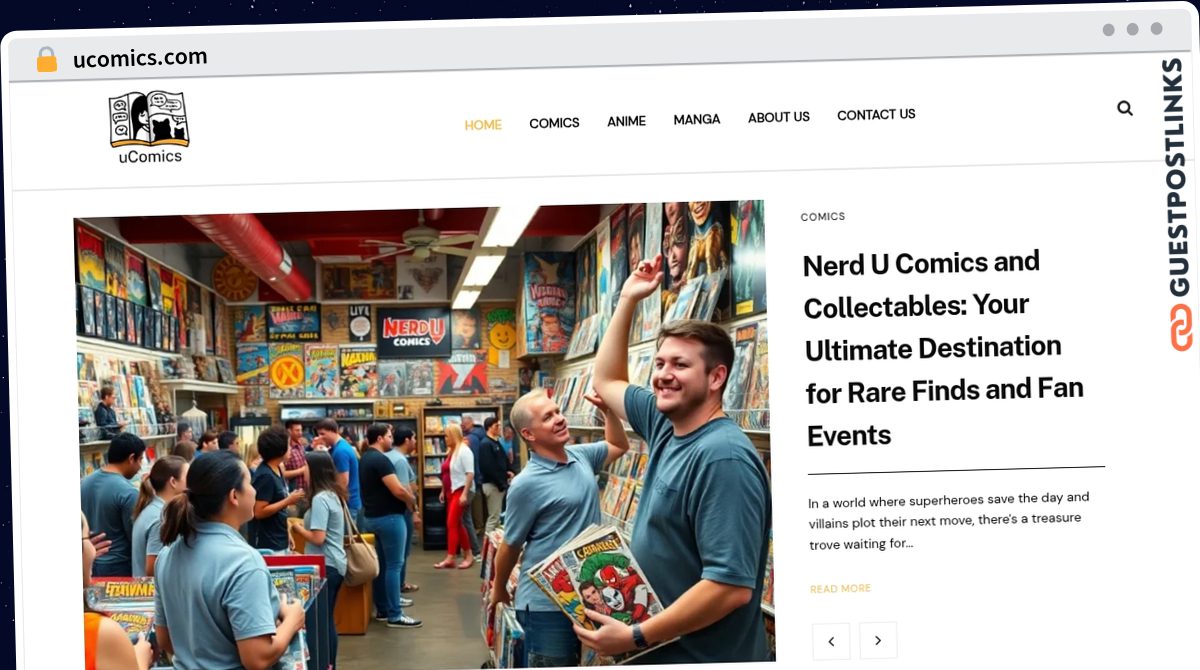The width and height of the screenshot is (1200, 670).
Task: Click the Comics category label above headline
Action: (x=823, y=216)
